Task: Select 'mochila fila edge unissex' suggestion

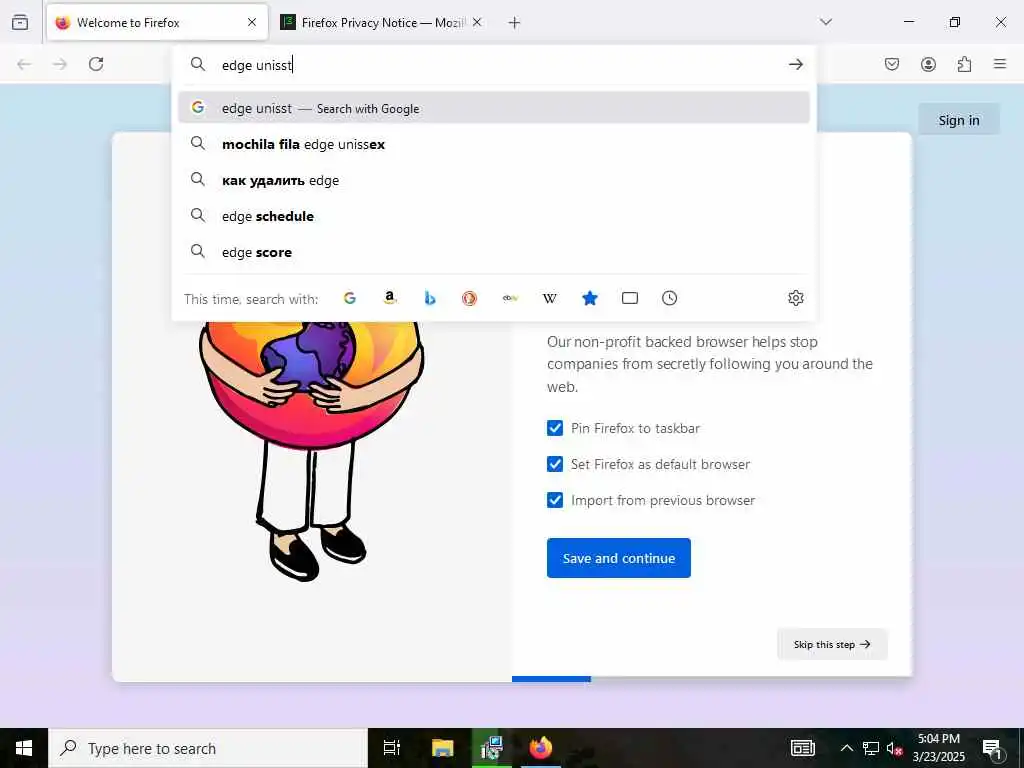Action: click(494, 144)
